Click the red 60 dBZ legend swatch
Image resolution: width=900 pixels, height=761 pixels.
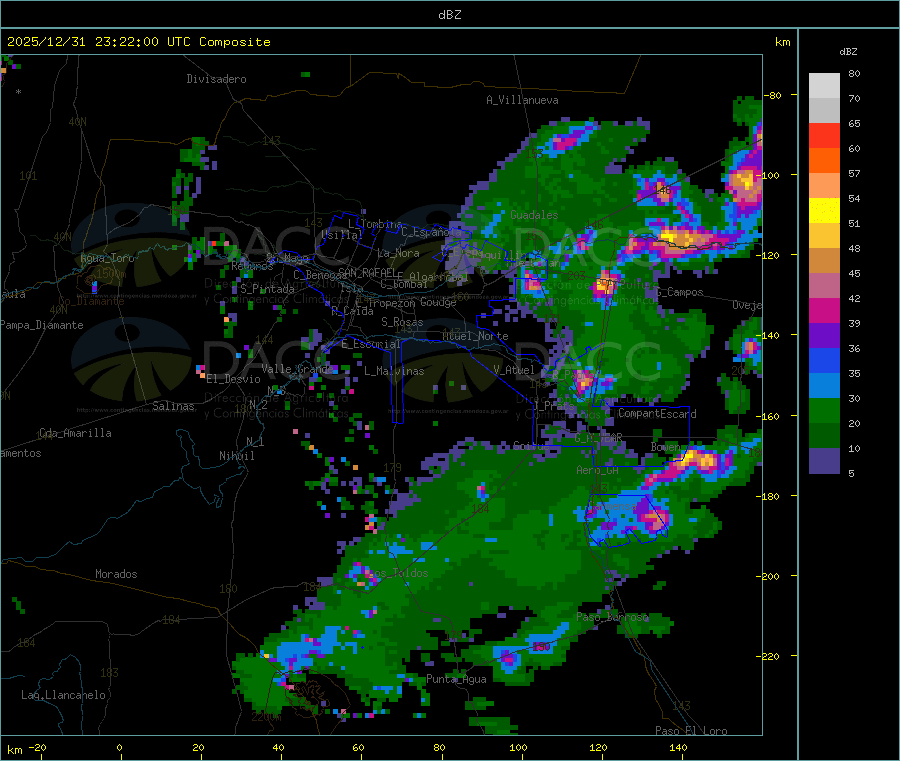[824, 135]
